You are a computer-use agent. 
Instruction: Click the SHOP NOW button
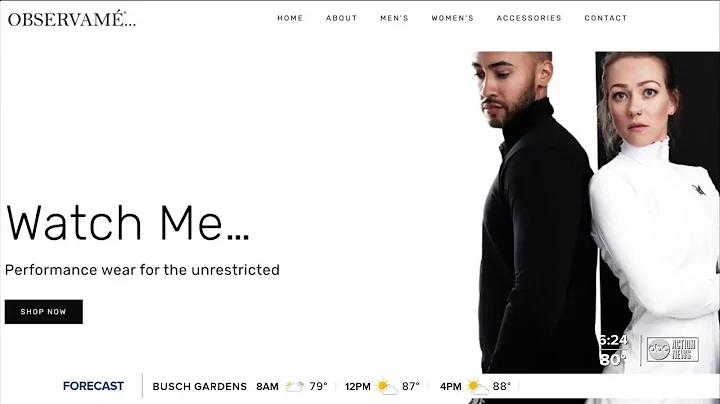coord(44,312)
